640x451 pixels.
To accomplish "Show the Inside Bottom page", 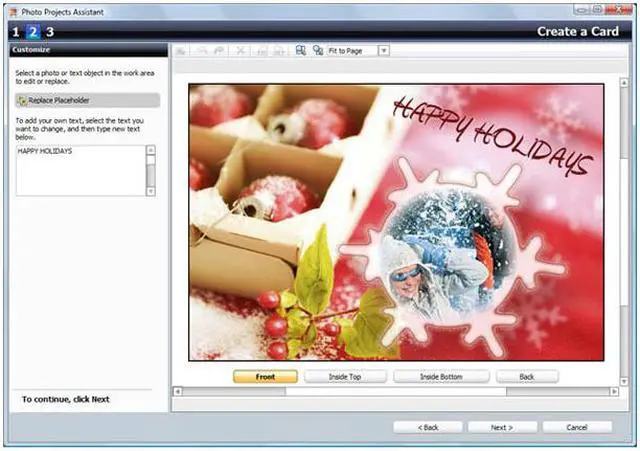I will (441, 377).
